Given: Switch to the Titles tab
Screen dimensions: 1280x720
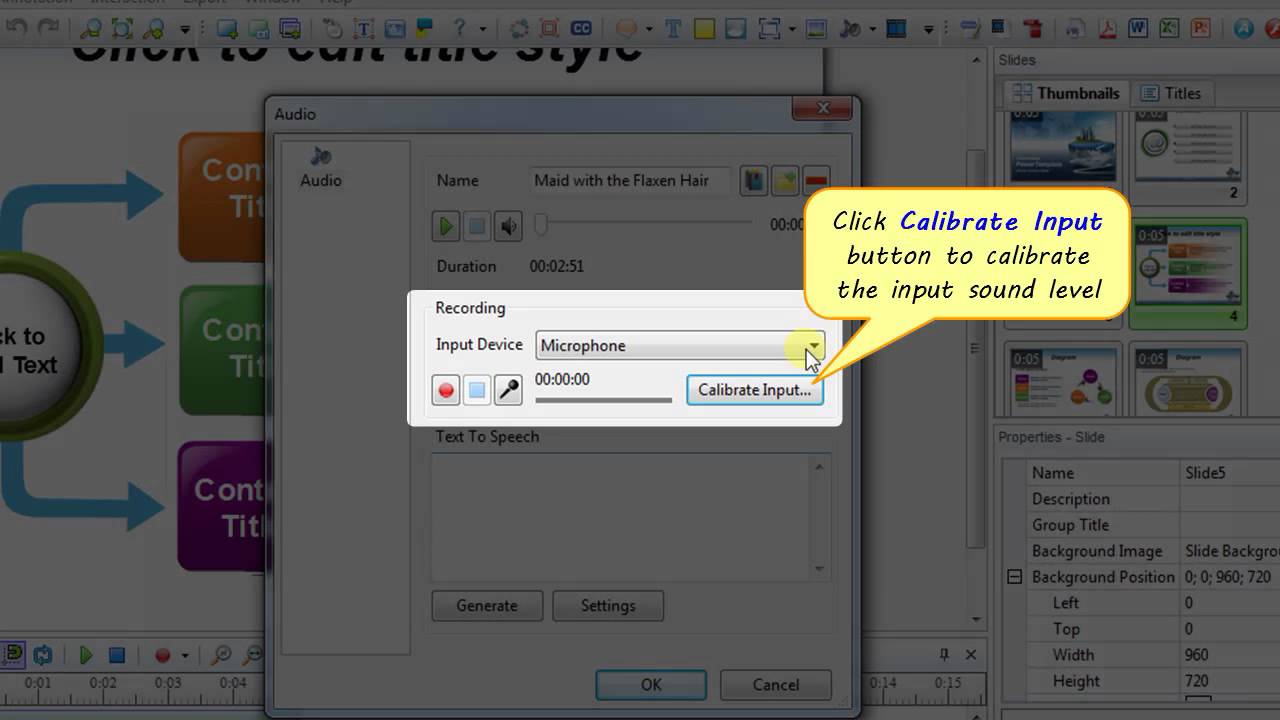Looking at the screenshot, I should [x=1171, y=93].
